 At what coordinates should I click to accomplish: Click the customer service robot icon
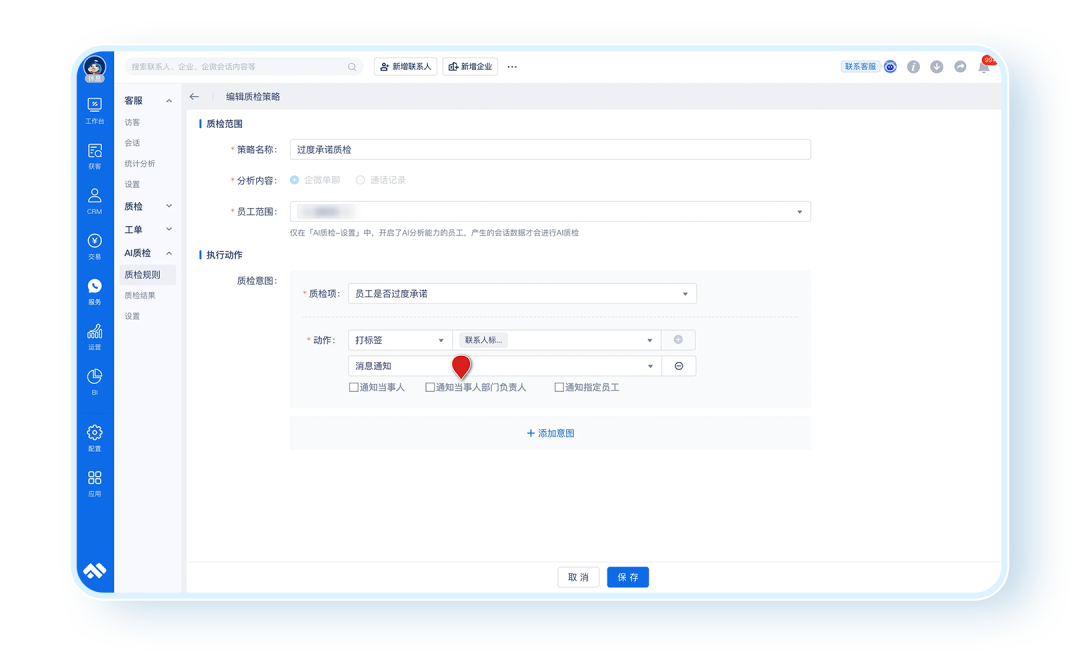(891, 67)
